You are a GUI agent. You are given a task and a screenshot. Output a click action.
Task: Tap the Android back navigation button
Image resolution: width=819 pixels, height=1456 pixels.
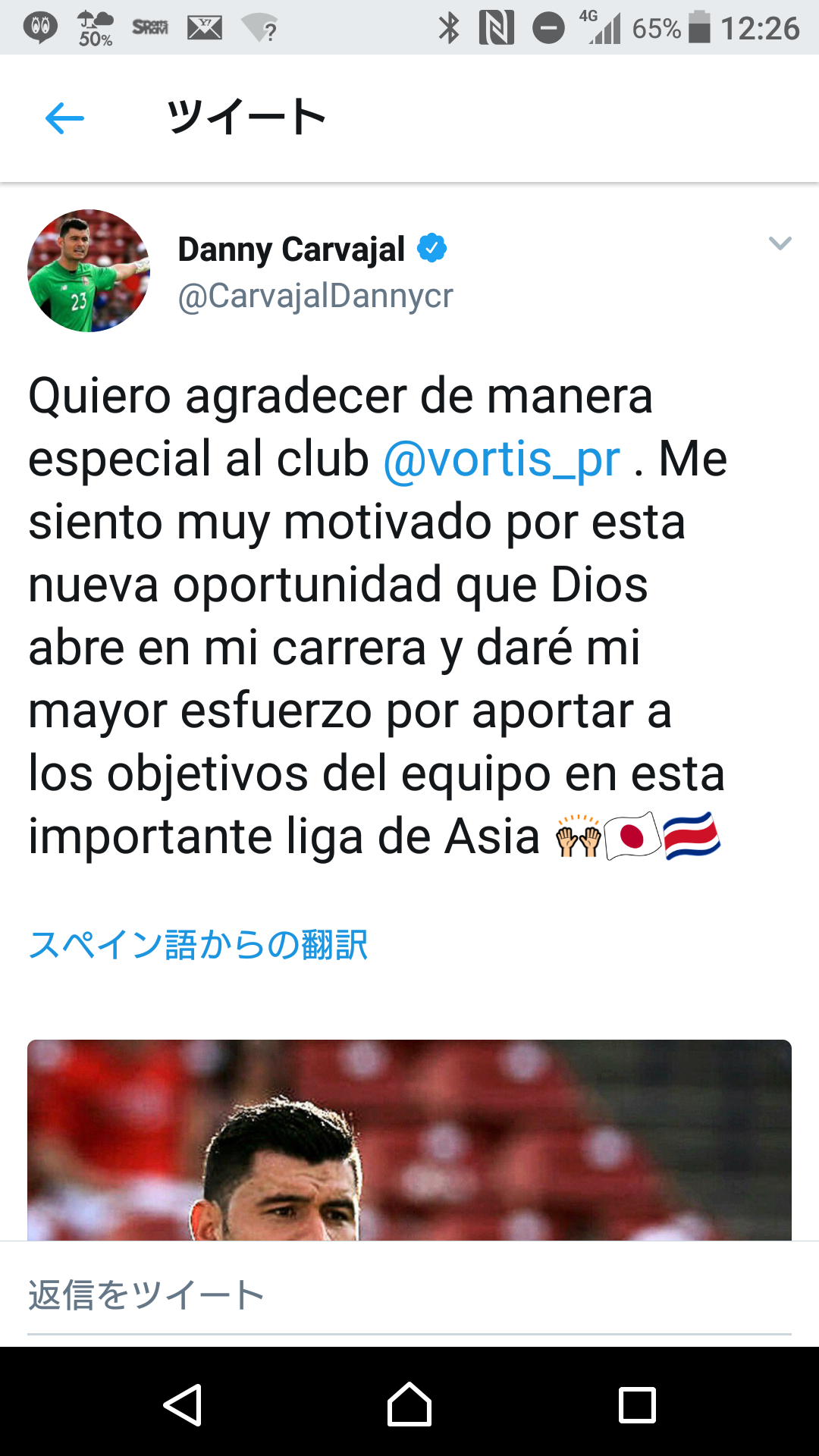183,1405
